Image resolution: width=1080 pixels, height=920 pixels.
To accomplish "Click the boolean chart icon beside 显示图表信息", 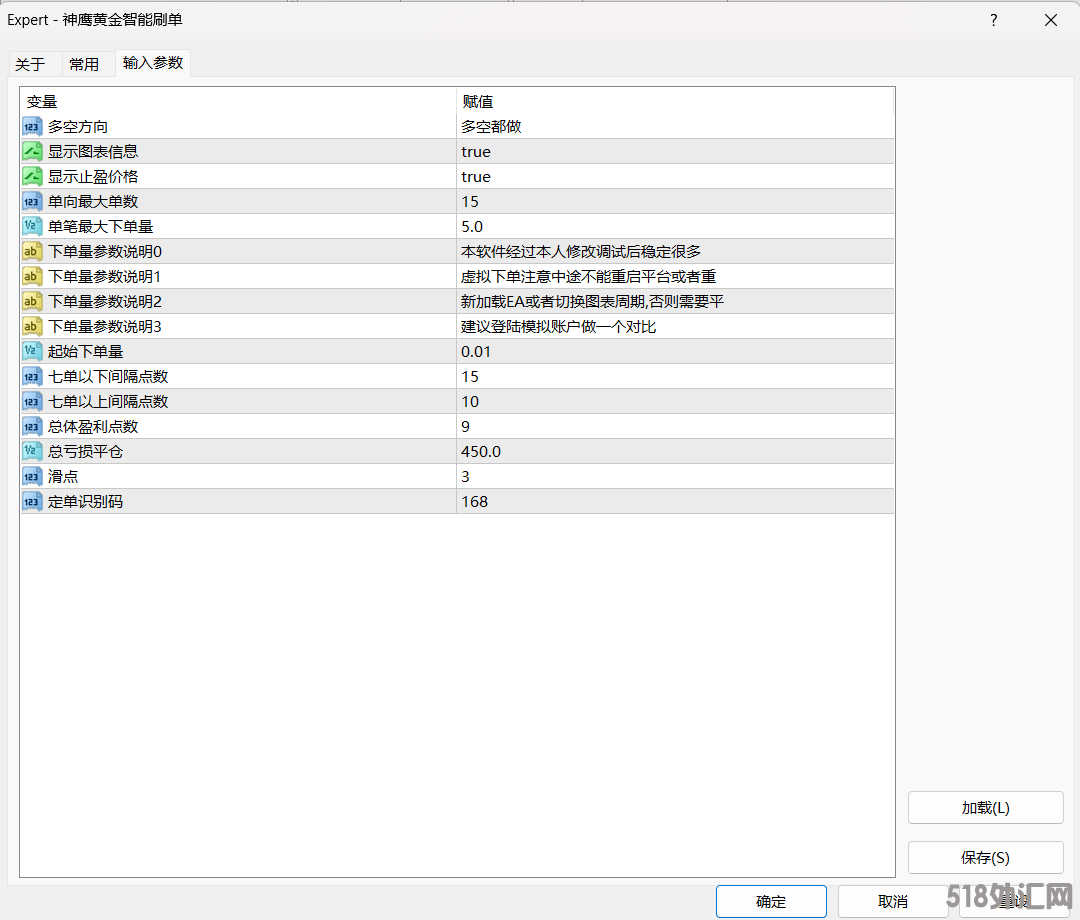I will [31, 151].
